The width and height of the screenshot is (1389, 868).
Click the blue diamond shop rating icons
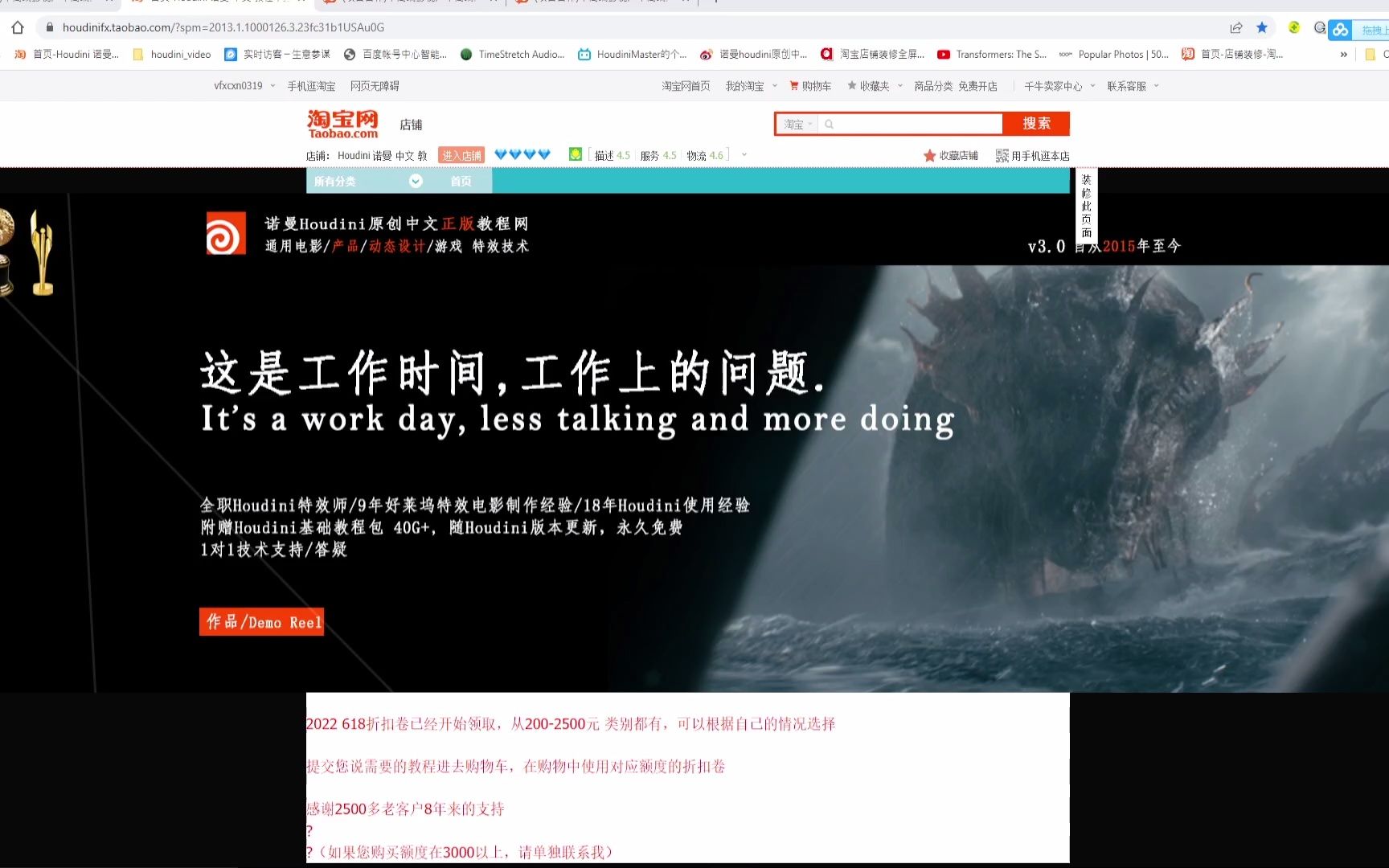pos(522,154)
